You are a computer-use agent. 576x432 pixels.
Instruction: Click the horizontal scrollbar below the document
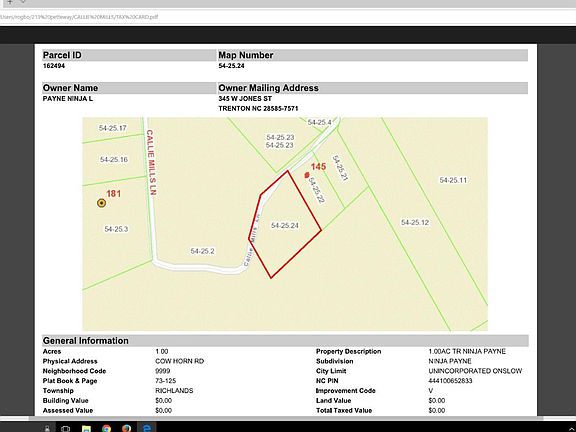pos(286,418)
